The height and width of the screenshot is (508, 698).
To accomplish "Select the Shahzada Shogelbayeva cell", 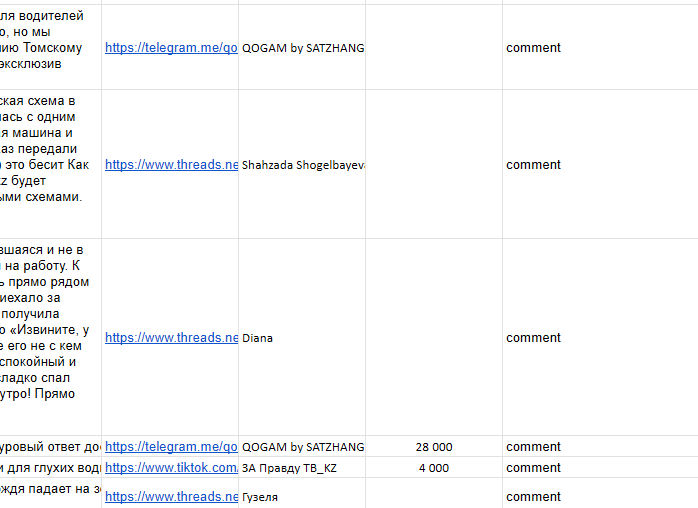I will 303,165.
